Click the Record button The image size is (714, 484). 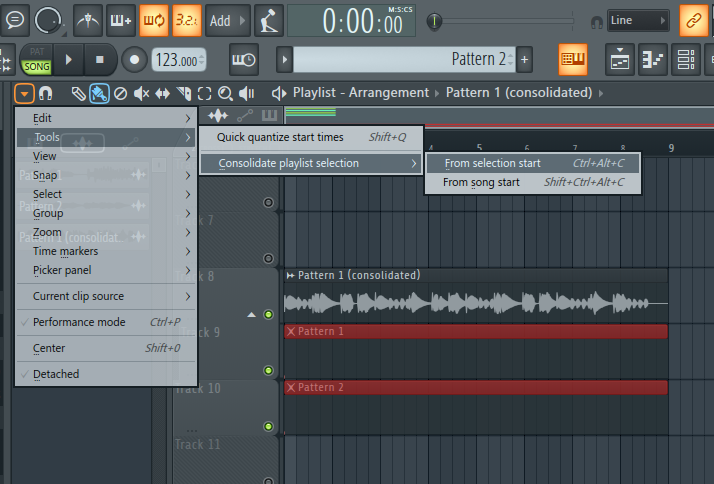pyautogui.click(x=134, y=60)
